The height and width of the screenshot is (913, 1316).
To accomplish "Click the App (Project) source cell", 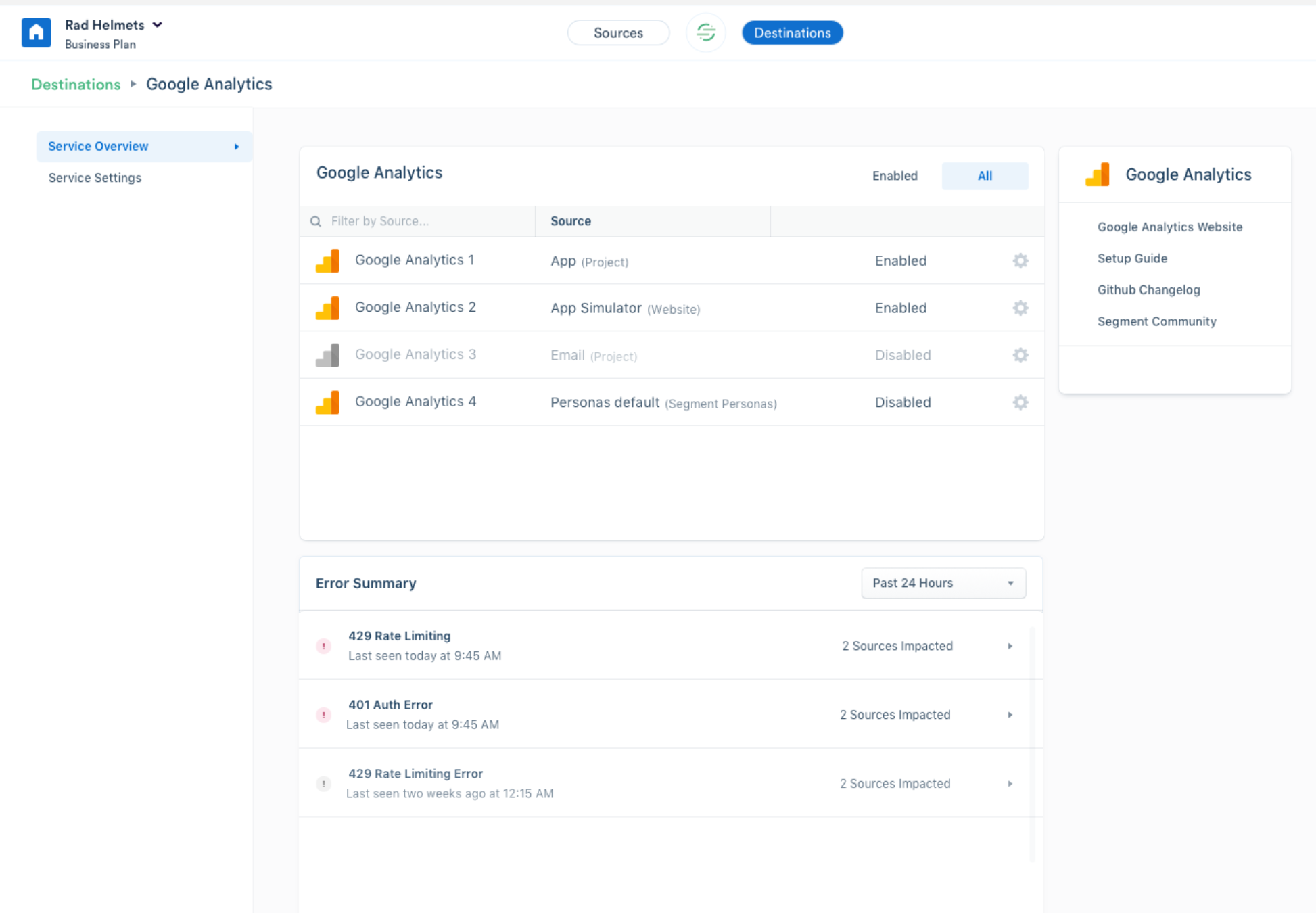I will [x=589, y=262].
